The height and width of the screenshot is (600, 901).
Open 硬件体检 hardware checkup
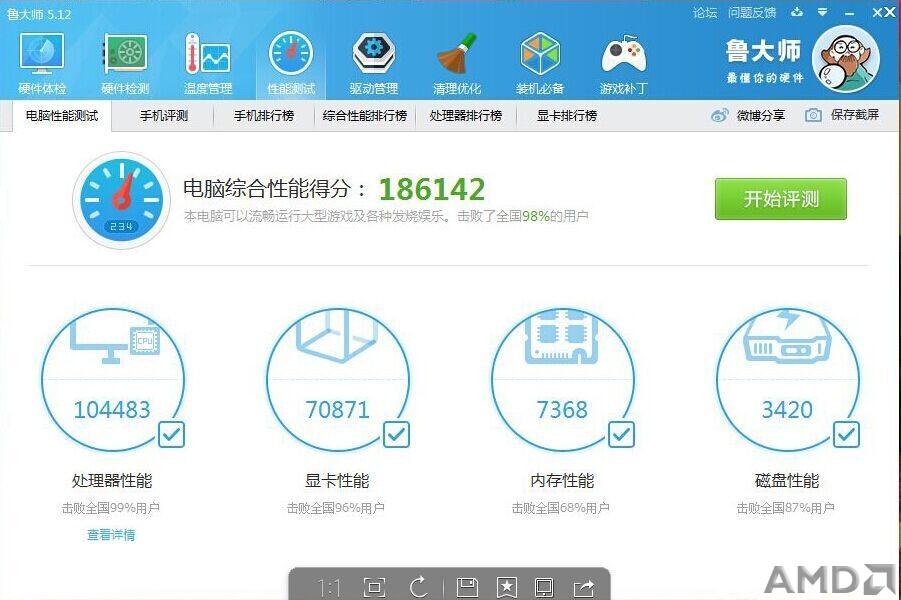[41, 63]
